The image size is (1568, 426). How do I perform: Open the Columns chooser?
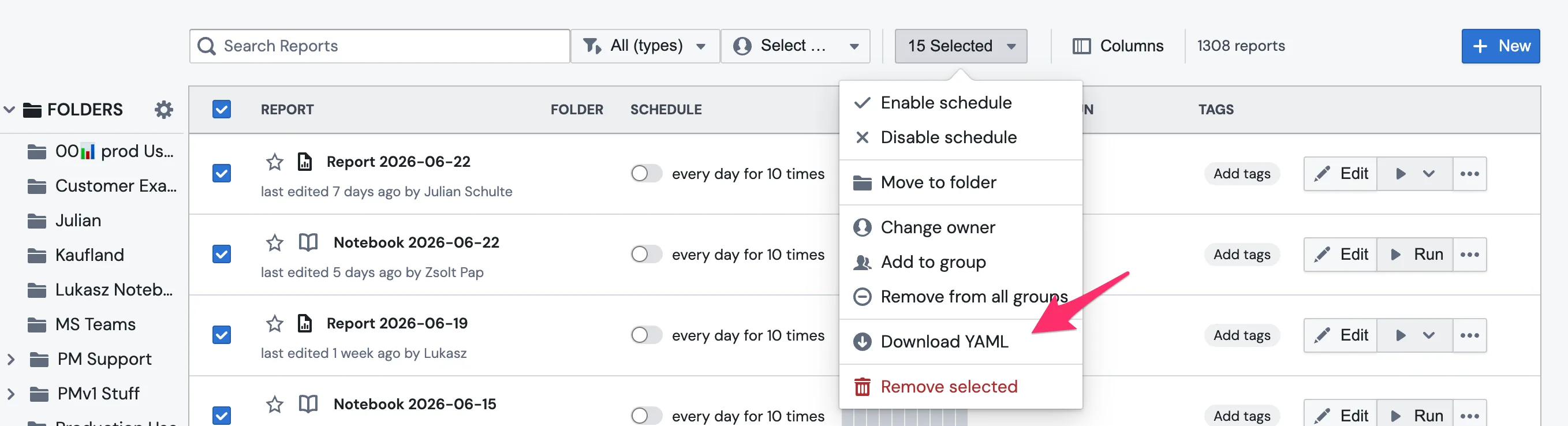1118,46
